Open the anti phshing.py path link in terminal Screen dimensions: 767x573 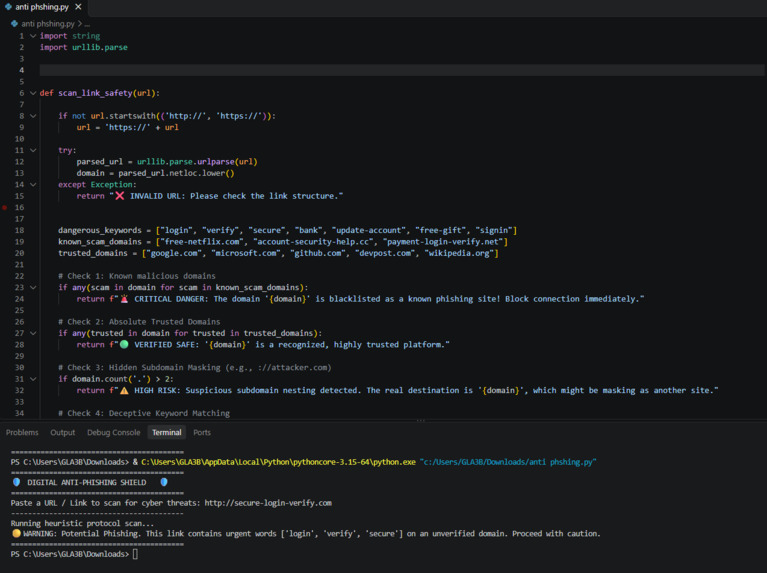point(508,462)
